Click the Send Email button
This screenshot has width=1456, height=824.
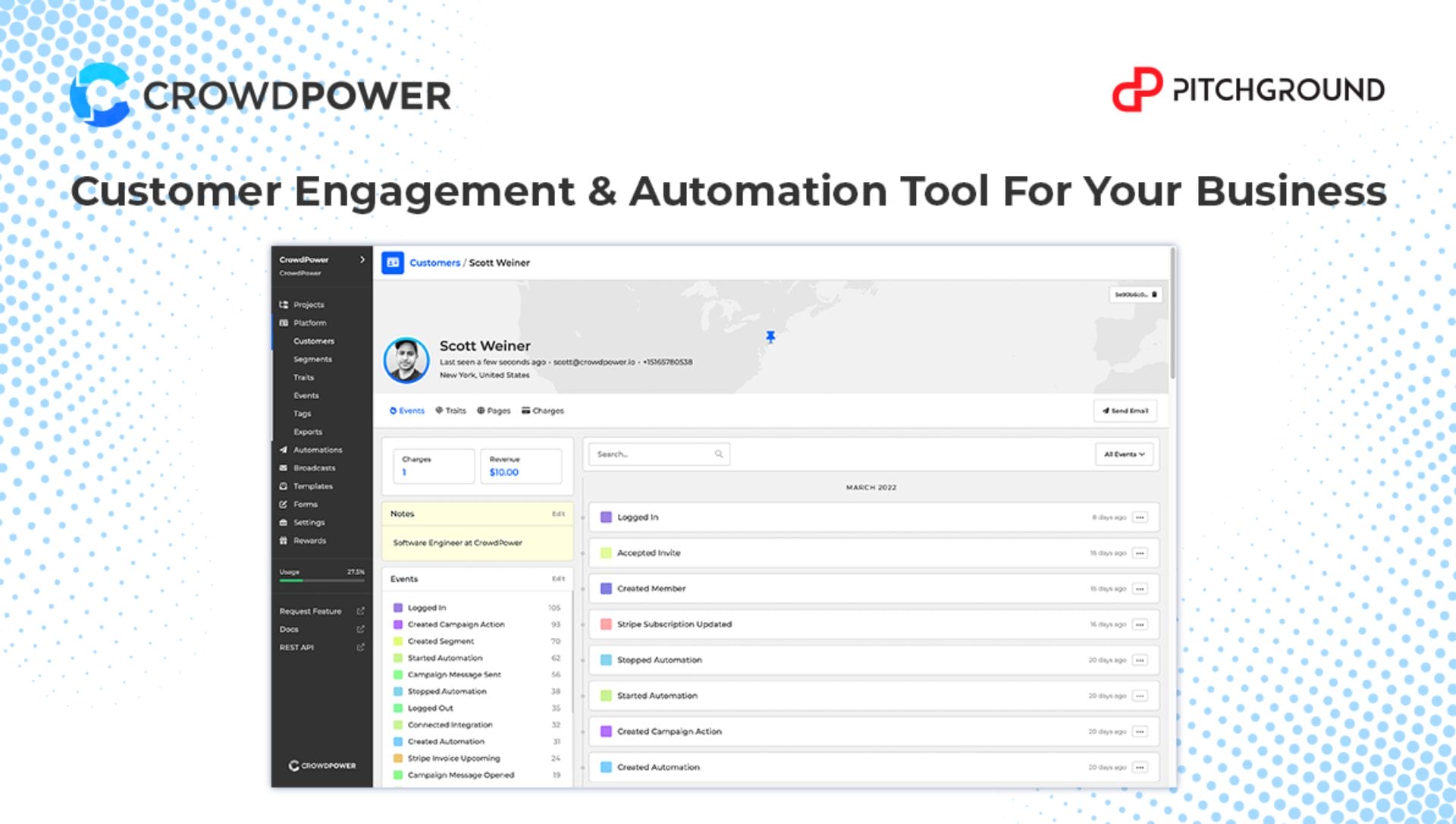[1125, 410]
